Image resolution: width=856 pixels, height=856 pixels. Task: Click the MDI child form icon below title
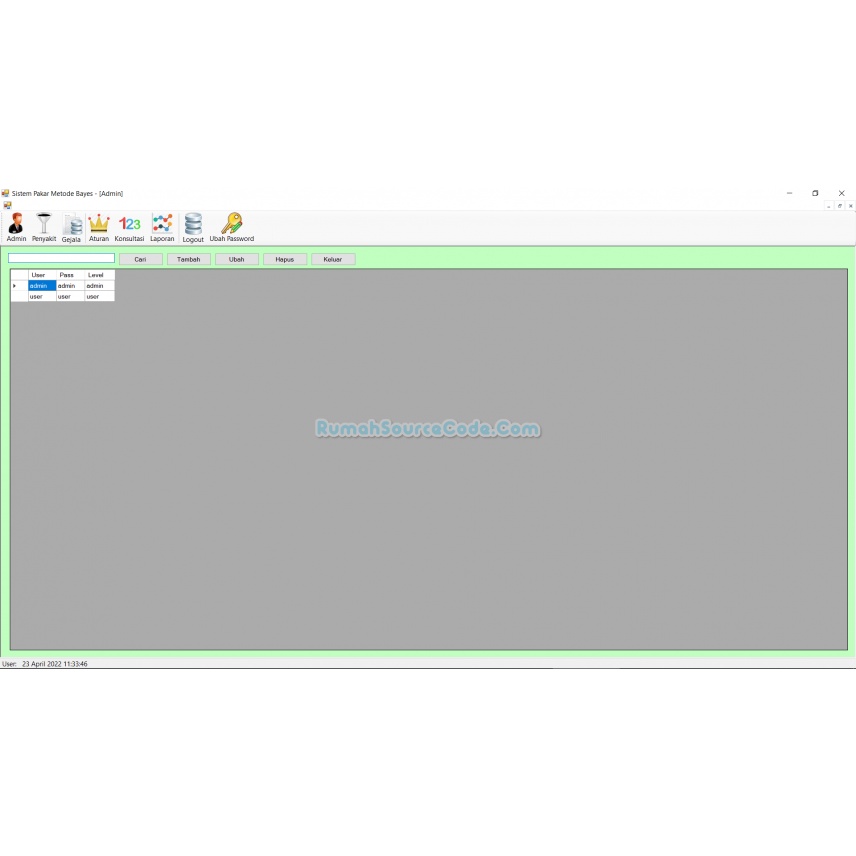point(7,205)
